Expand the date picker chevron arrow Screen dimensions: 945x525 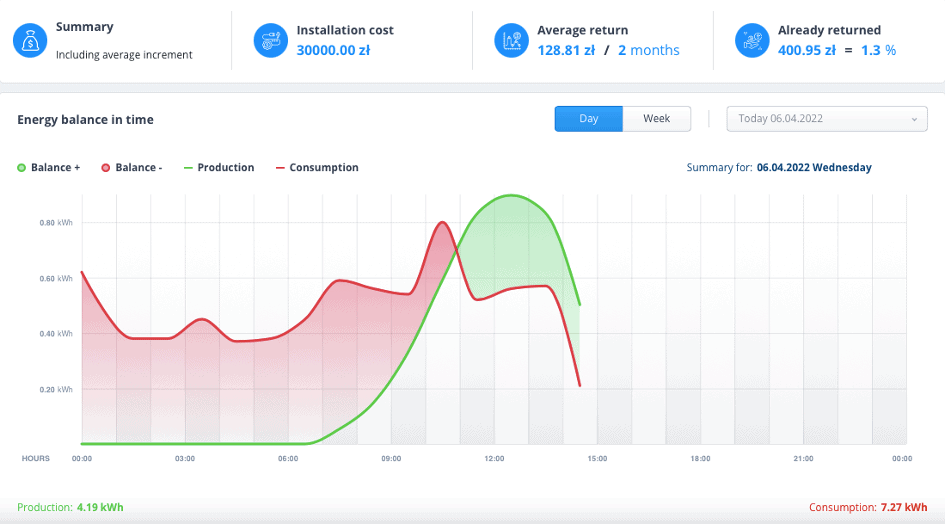click(x=915, y=120)
